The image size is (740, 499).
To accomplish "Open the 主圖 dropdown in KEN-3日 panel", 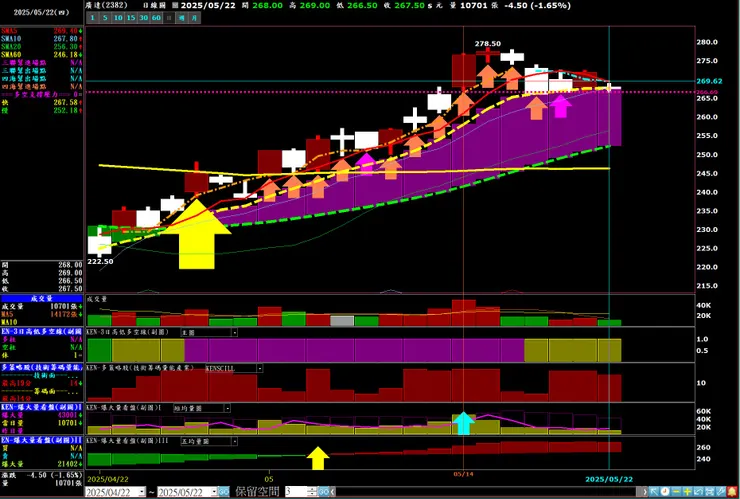I will tap(234, 332).
